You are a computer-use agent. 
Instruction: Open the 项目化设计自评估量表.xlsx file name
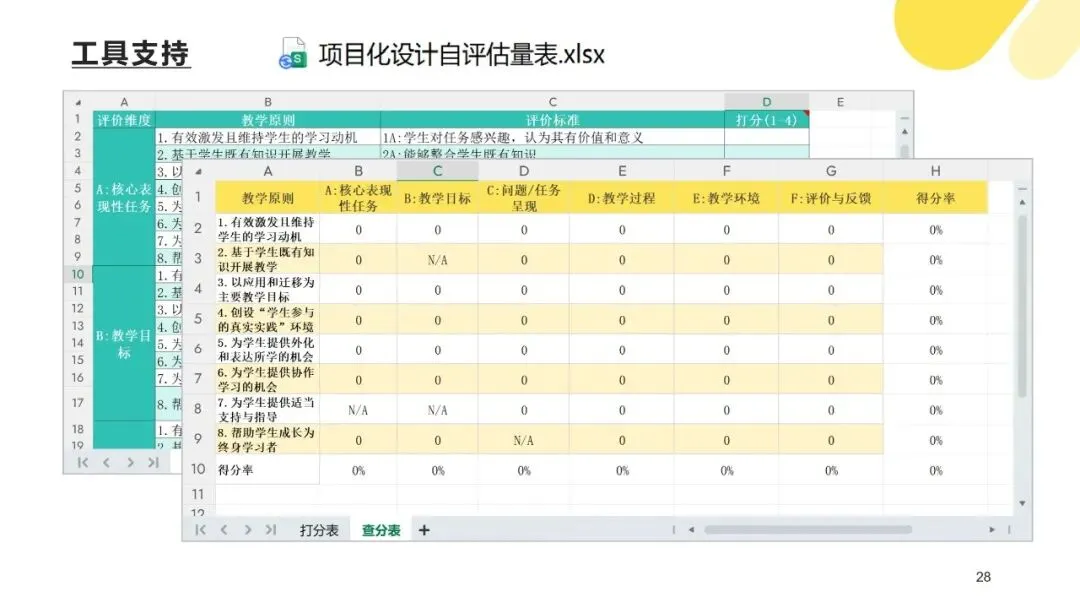[x=461, y=54]
